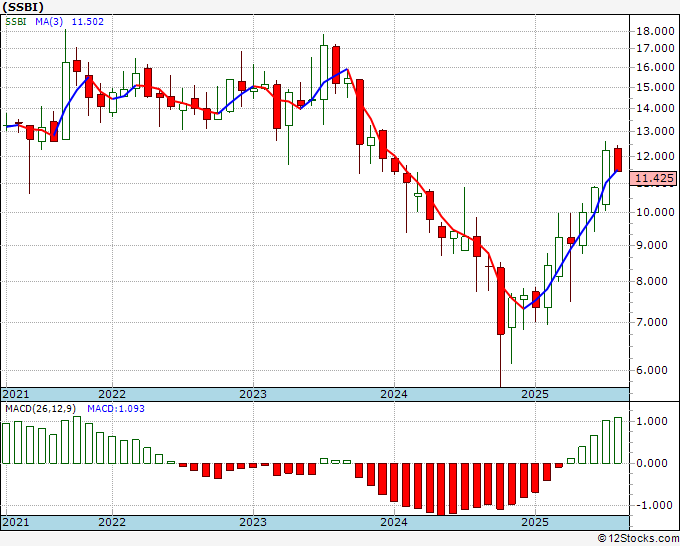Click the 16.000 price axis label
Image resolution: width=680 pixels, height=546 pixels.
click(x=655, y=67)
